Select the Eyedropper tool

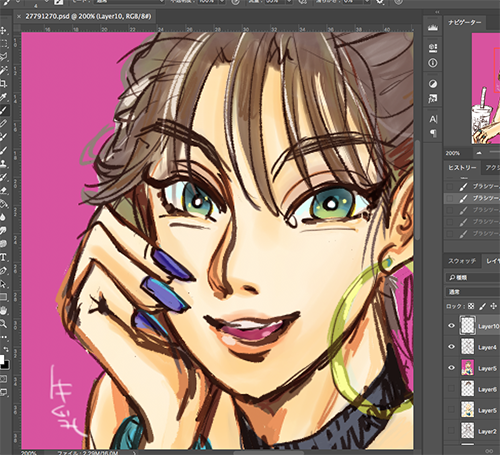(x=4, y=97)
